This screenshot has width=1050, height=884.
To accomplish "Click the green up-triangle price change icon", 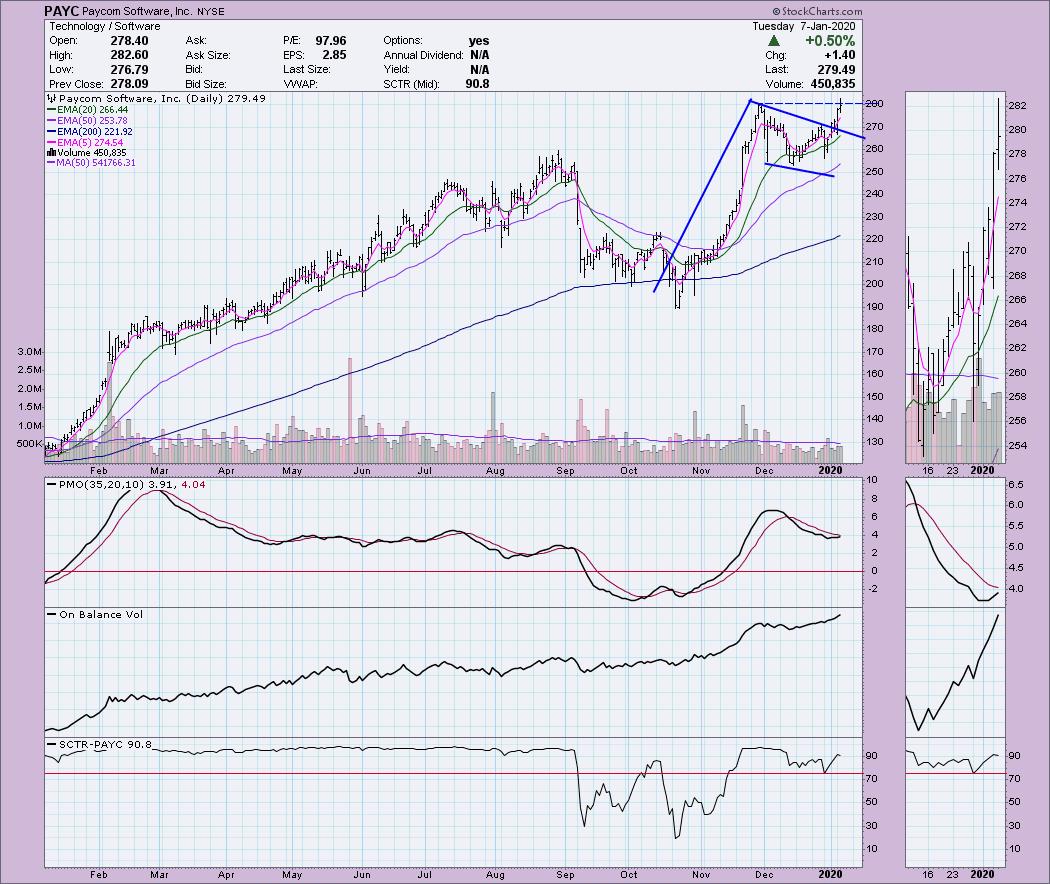I will (774, 41).
